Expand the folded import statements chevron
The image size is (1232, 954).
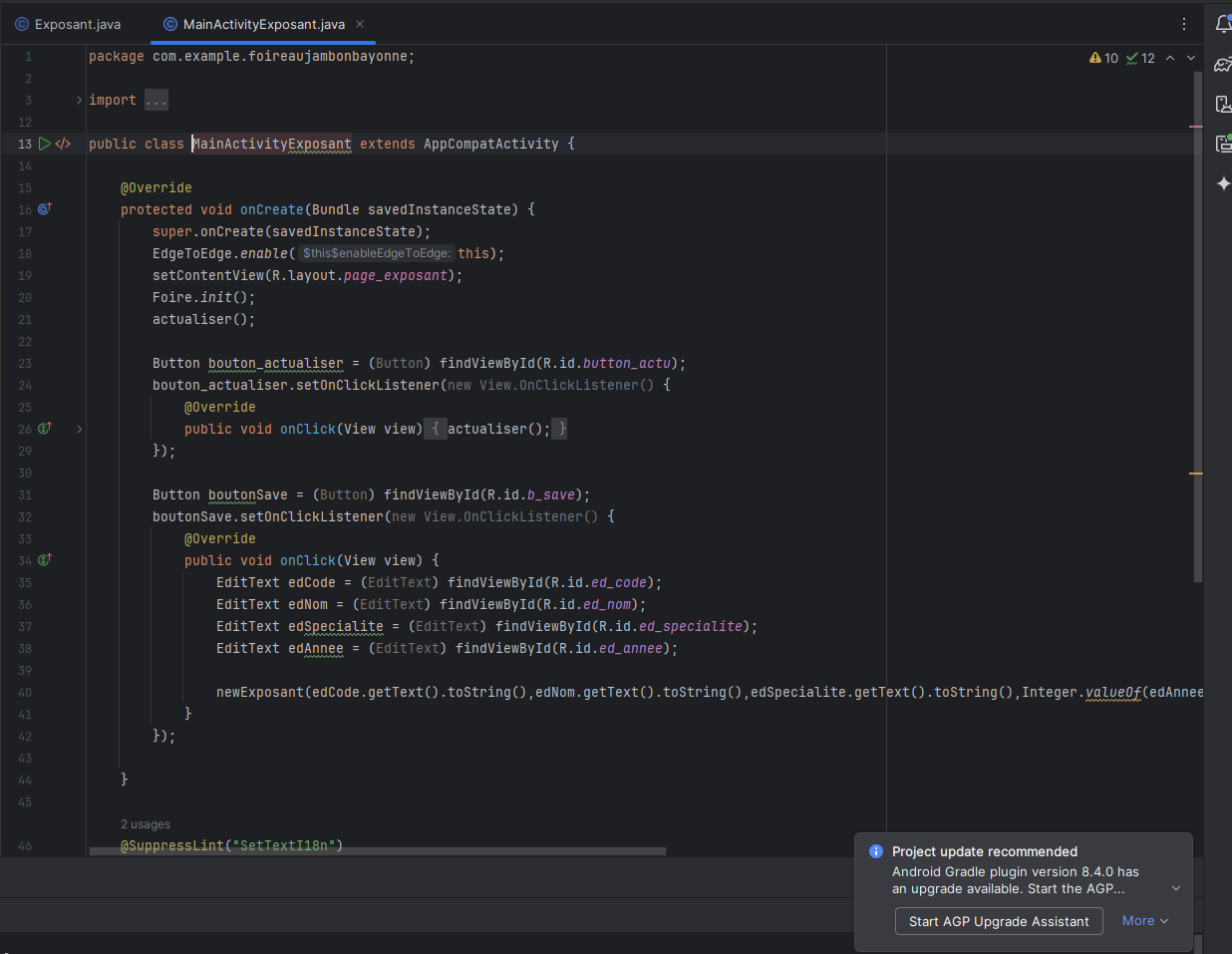click(x=80, y=100)
